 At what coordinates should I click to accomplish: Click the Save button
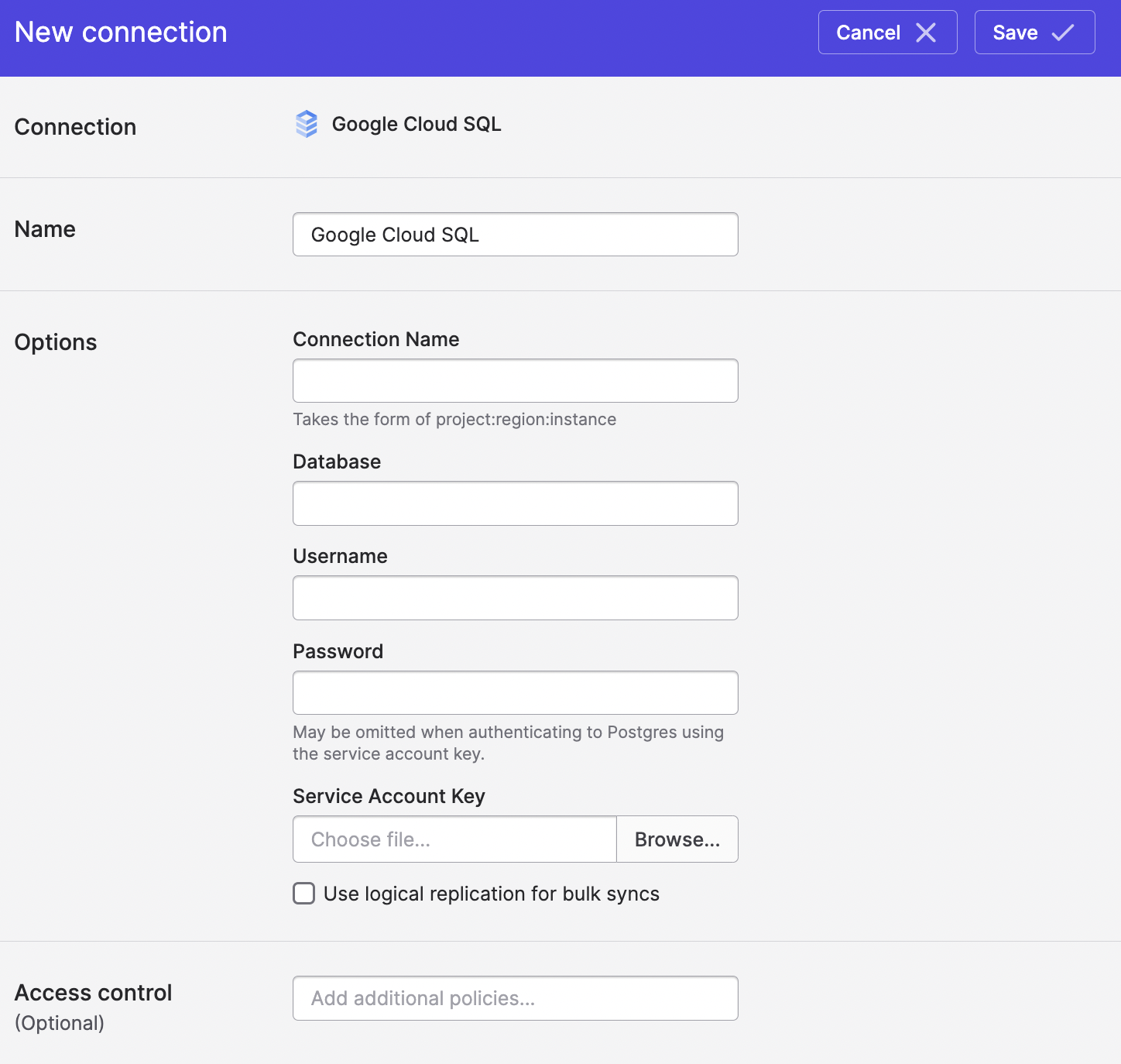(x=1034, y=33)
